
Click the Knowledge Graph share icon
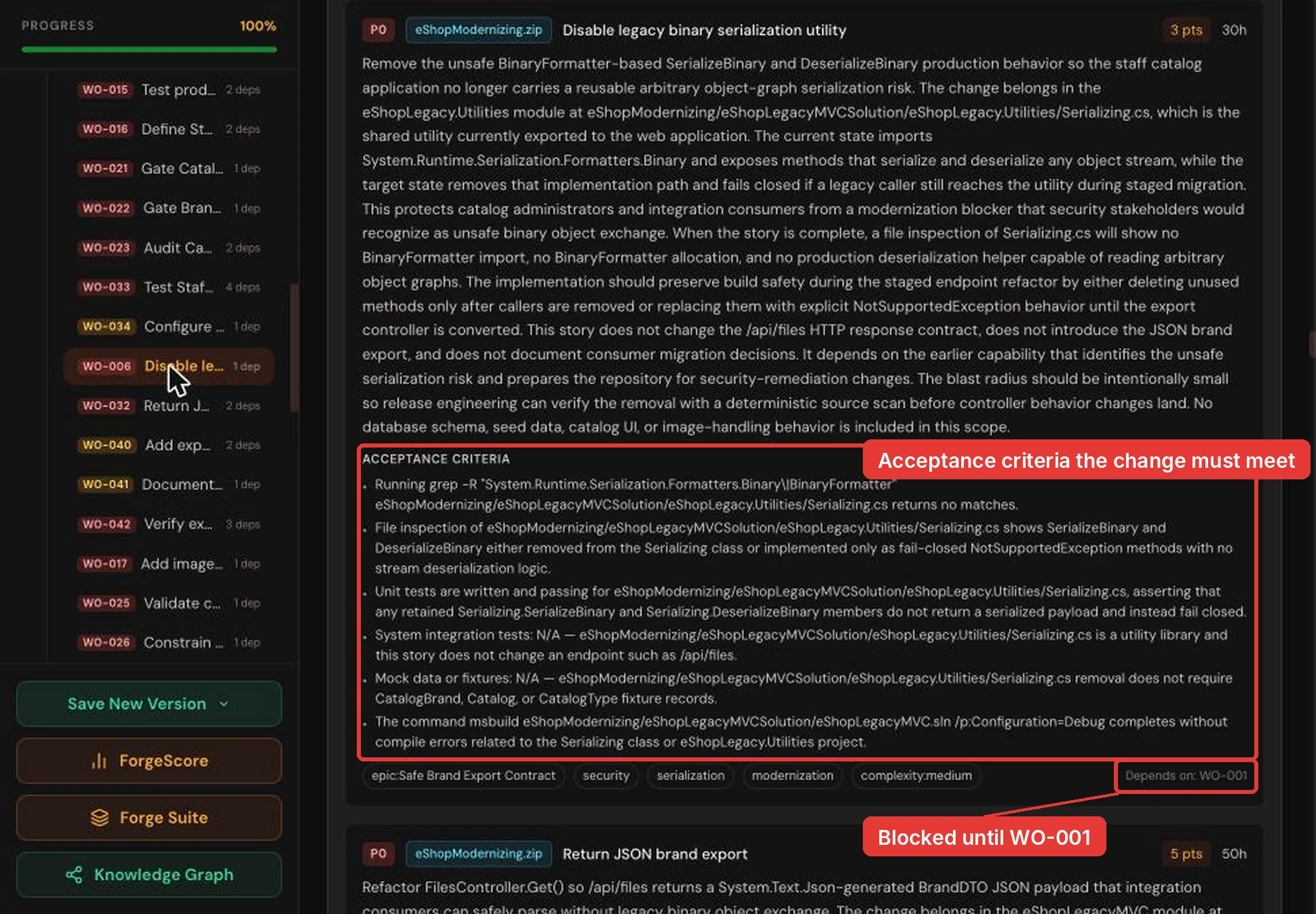pos(74,875)
